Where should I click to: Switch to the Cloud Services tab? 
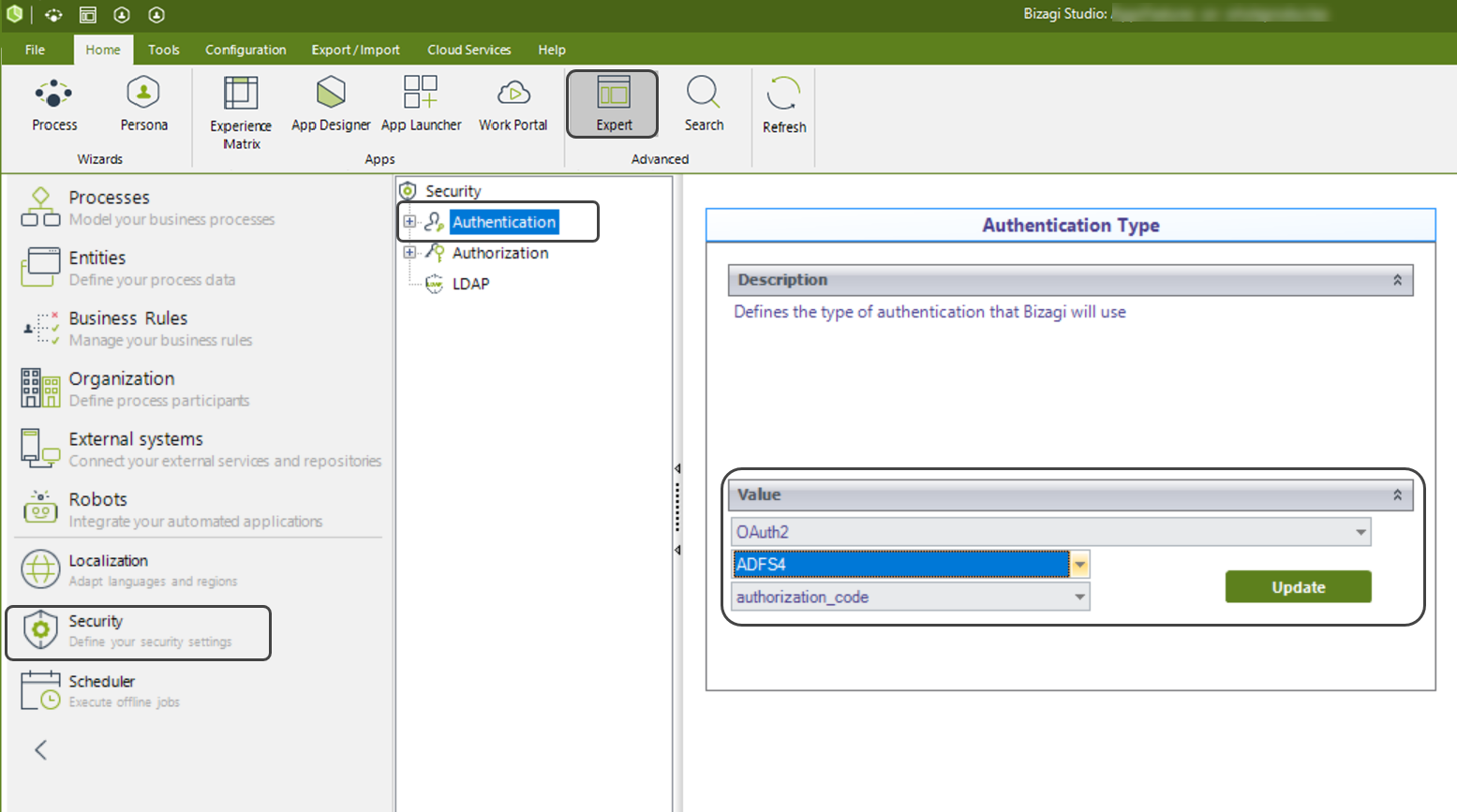468,50
